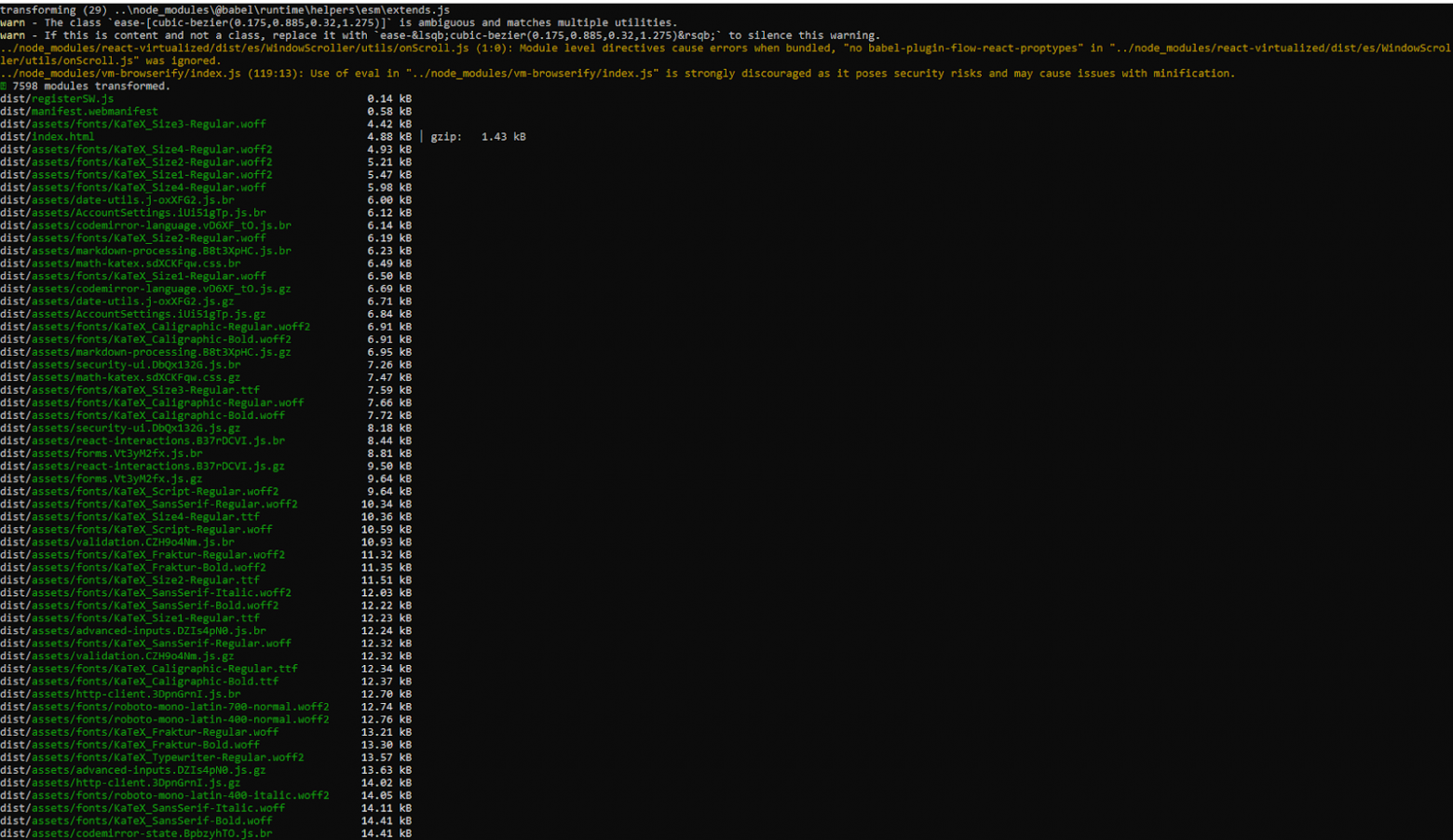Select the 'gzip: 1.43 kB' value
The image size is (1453, 840).
coord(478,137)
